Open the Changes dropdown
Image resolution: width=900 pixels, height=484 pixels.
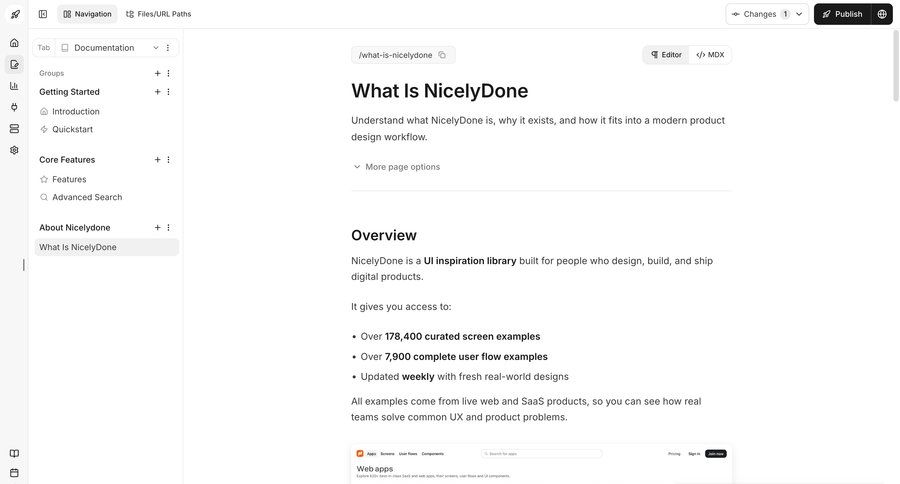[767, 14]
